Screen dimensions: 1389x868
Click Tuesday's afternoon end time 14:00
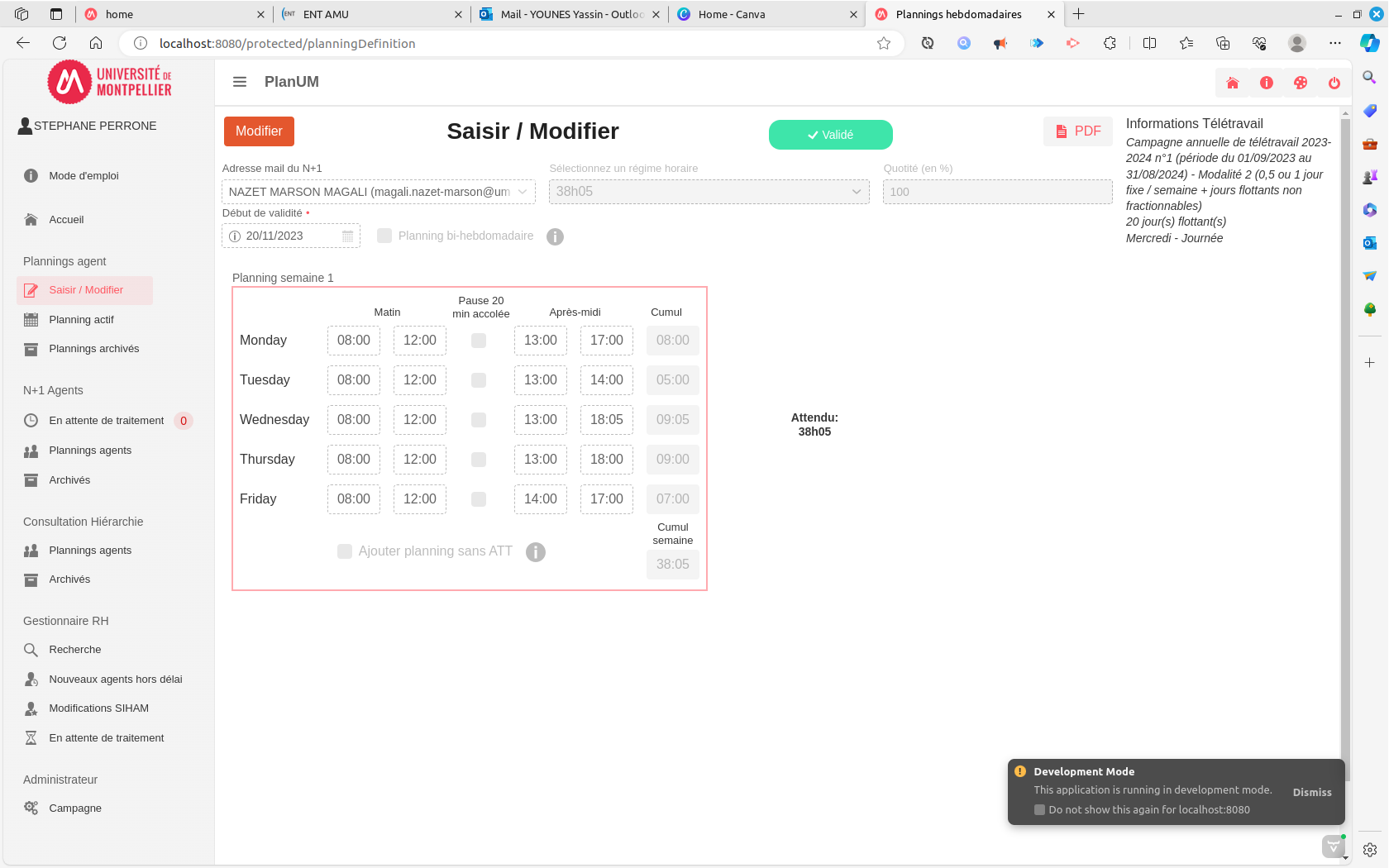(x=607, y=380)
